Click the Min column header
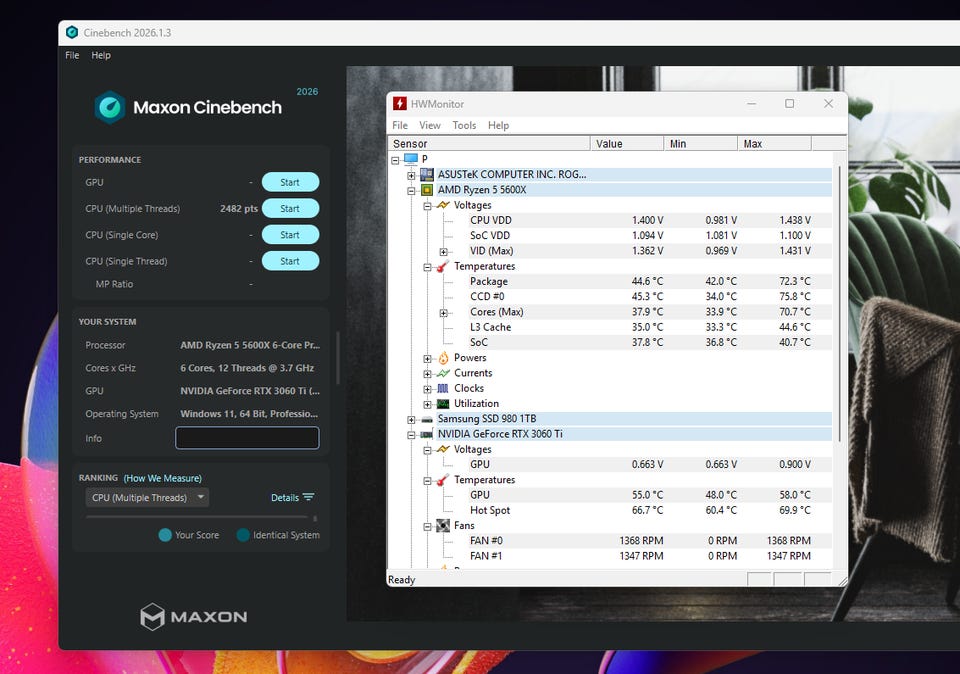Screen dimensions: 960x674 point(700,144)
